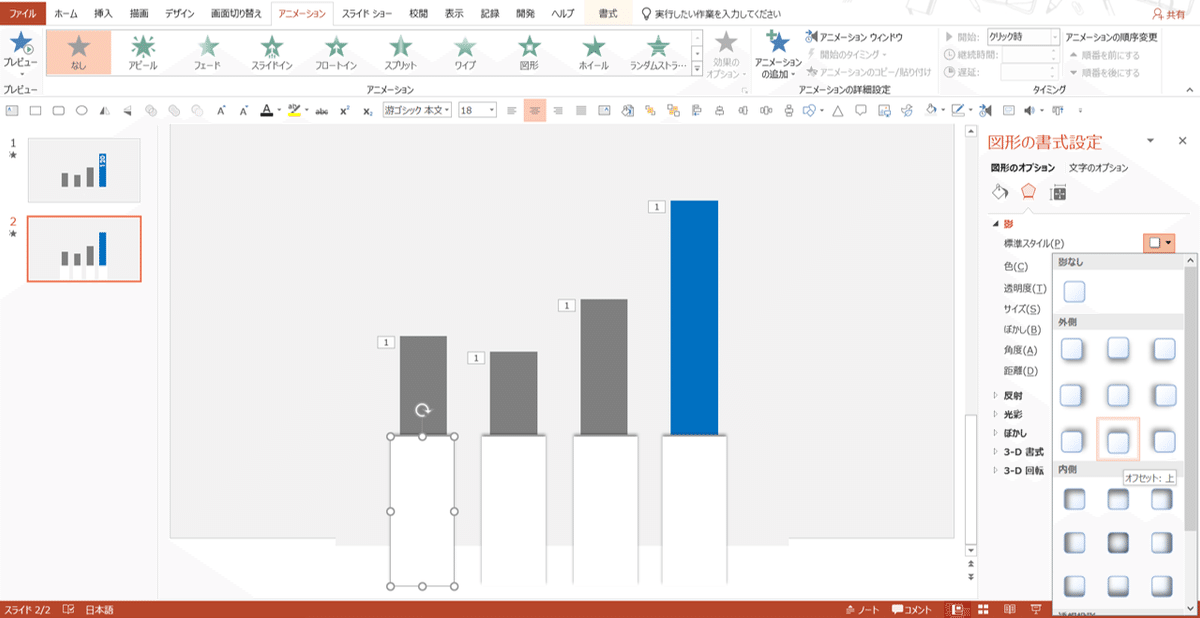Toggle normal view button in status bar
1200x618 pixels.
[958, 609]
